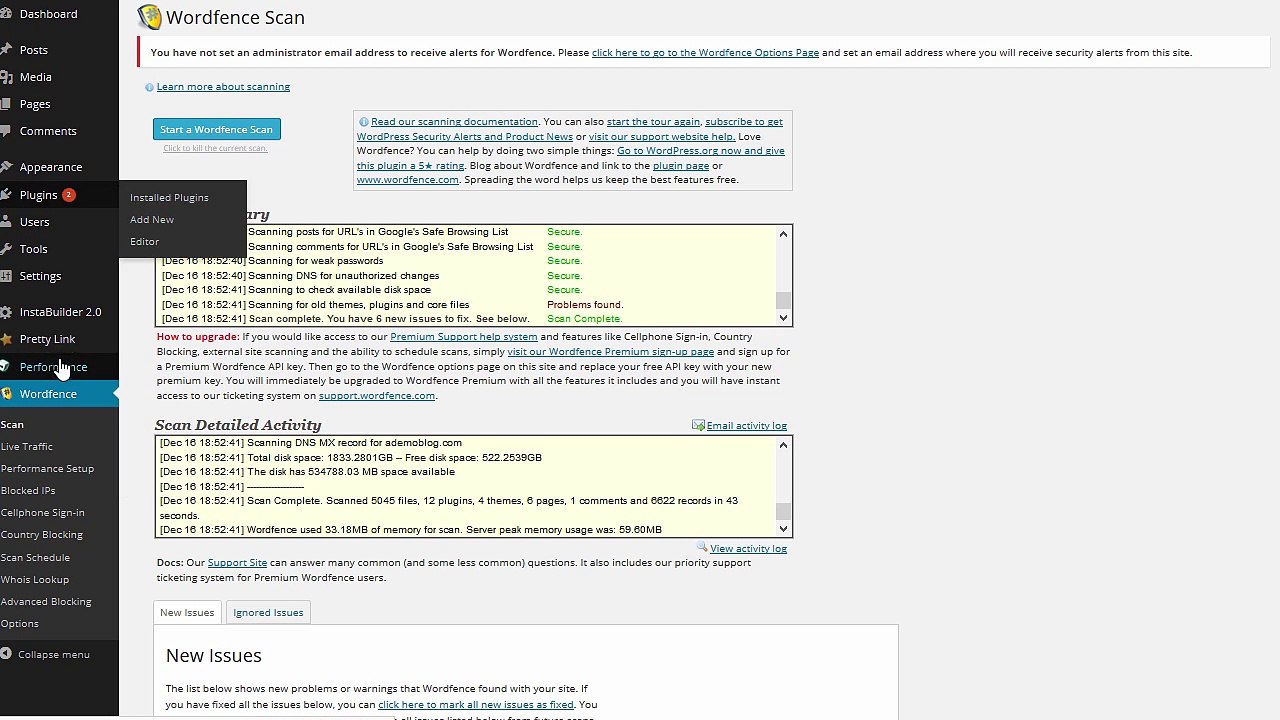Click visit our support website help link
Viewport: 1280px width, 720px height.
(661, 137)
